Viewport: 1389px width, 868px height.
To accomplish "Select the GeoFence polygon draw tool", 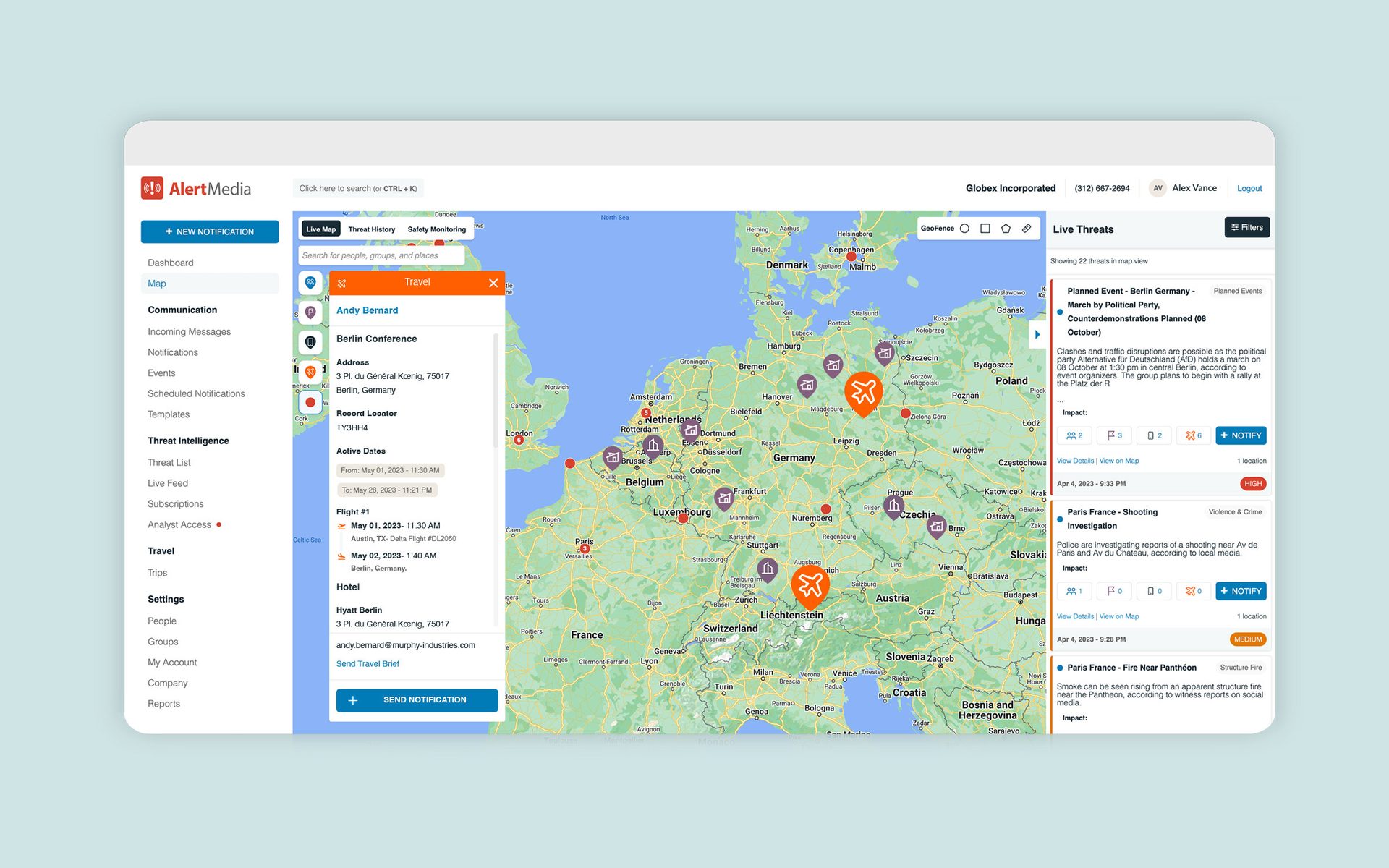I will tap(1006, 229).
